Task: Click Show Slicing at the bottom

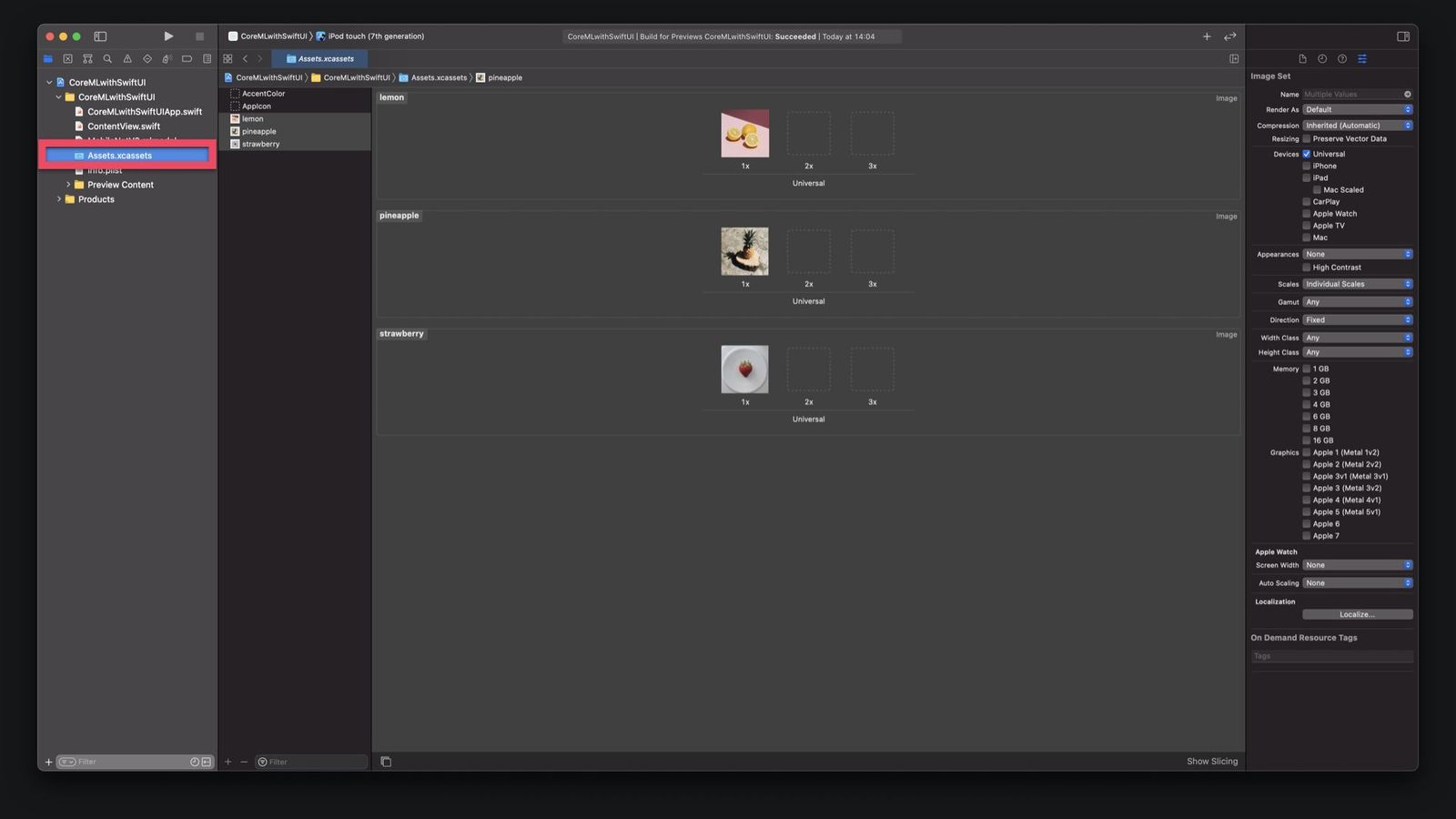Action: 1211,761
